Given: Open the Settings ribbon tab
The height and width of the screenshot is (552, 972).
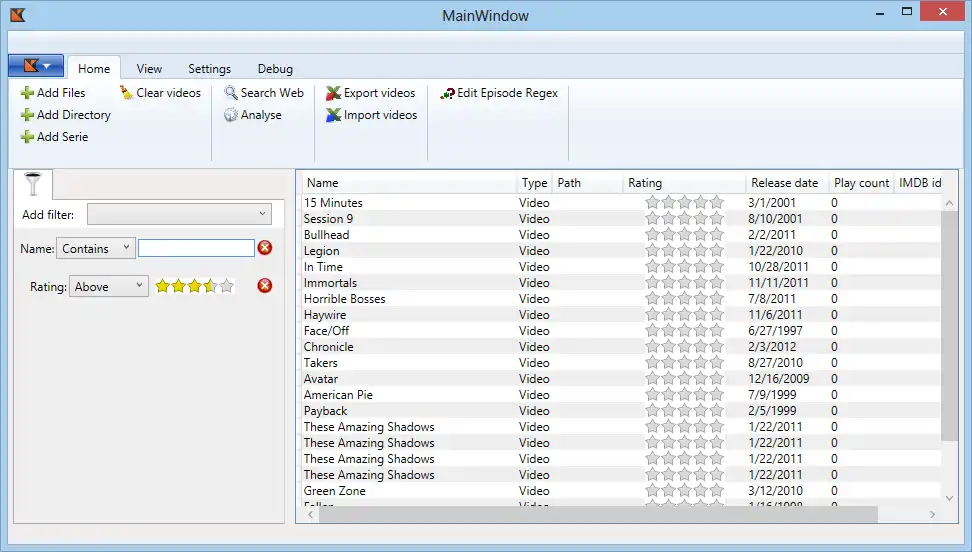Looking at the screenshot, I should [209, 69].
